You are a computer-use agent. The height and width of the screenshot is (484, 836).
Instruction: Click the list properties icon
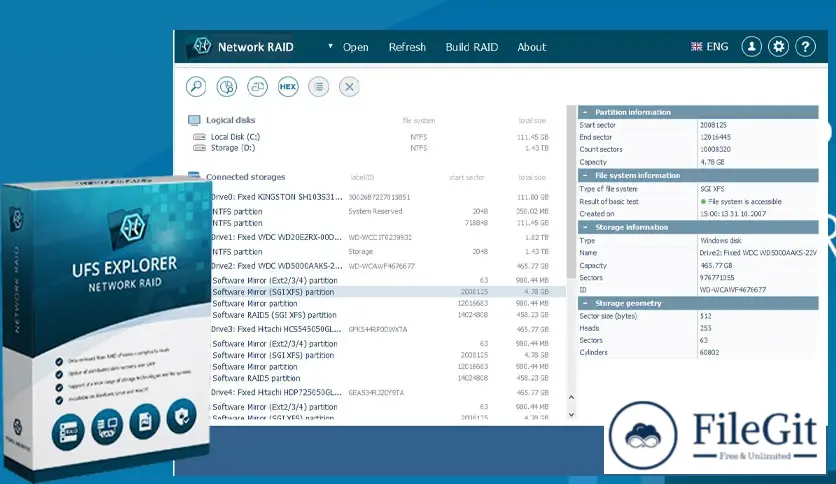pyautogui.click(x=319, y=86)
